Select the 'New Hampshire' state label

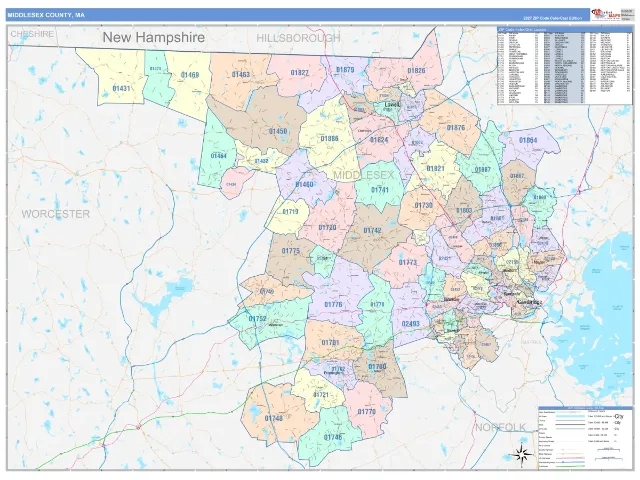click(153, 37)
